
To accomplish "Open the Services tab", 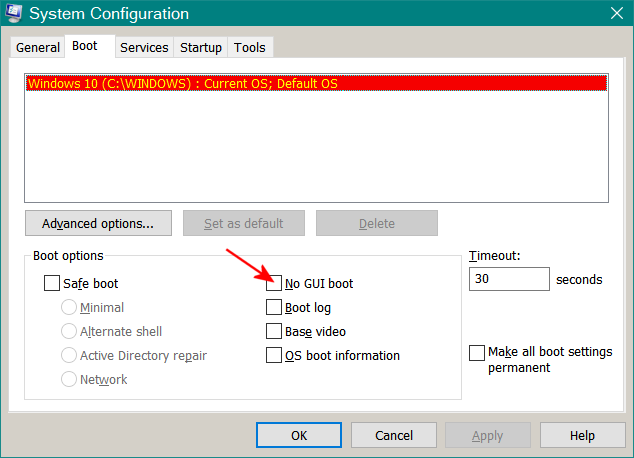I will point(144,47).
